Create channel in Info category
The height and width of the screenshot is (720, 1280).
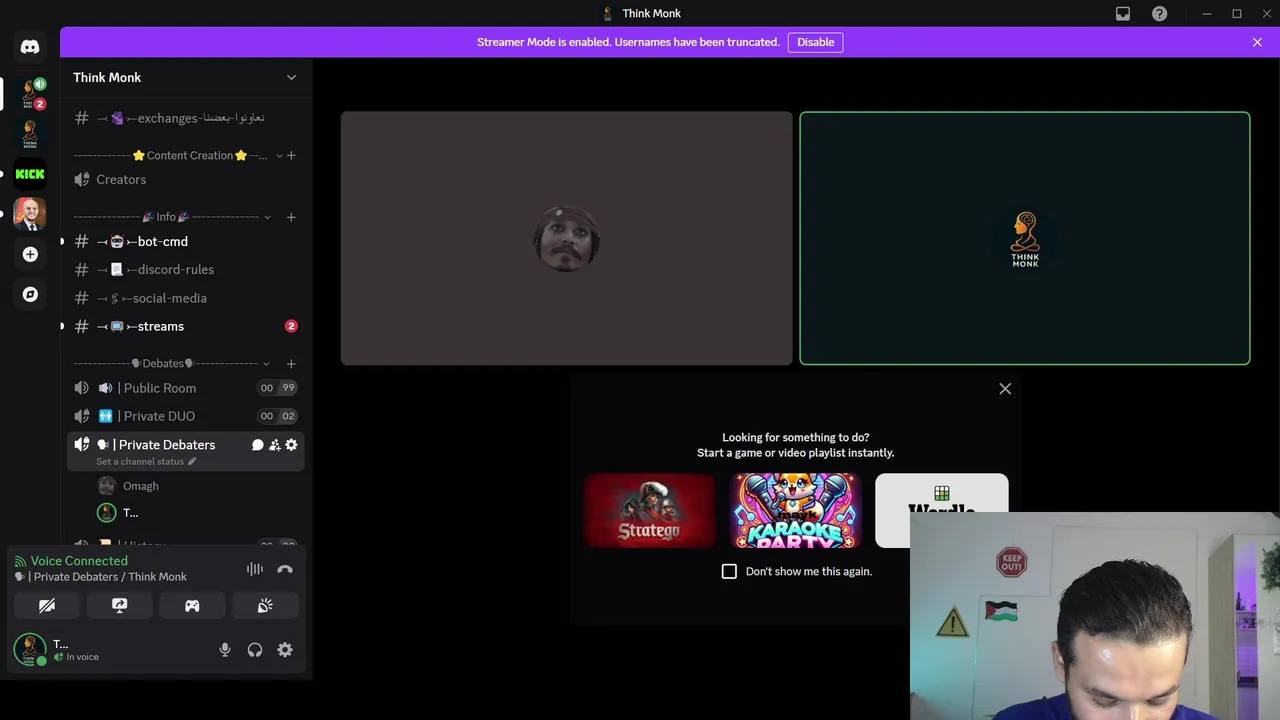coord(291,217)
